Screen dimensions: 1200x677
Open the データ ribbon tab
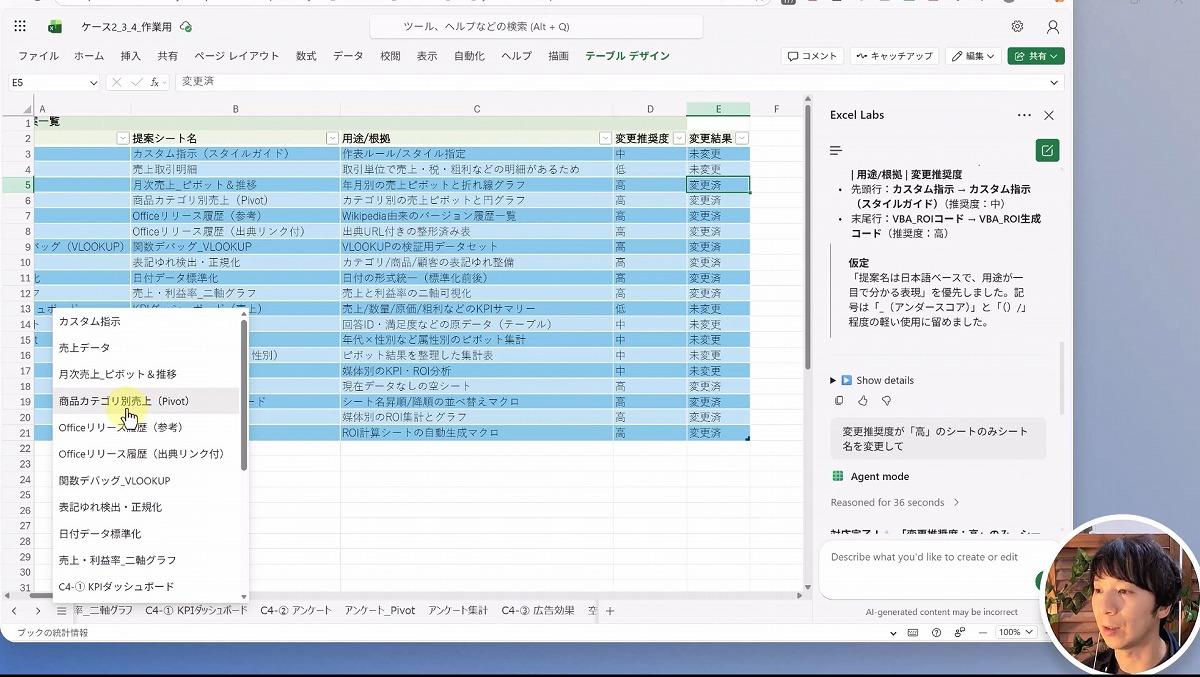[348, 56]
